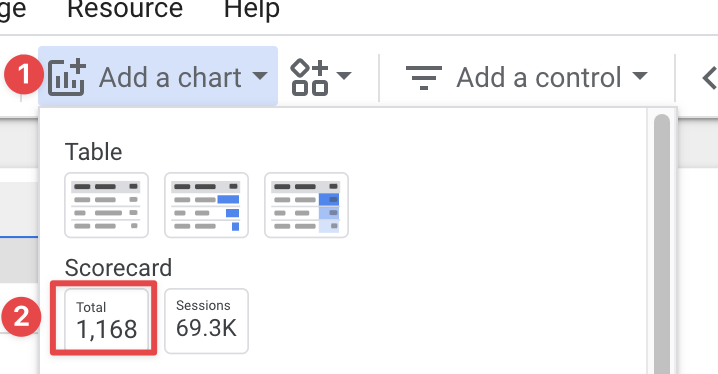Open the partially visible Page menu
Screen dimensions: 718x374
(13, 10)
